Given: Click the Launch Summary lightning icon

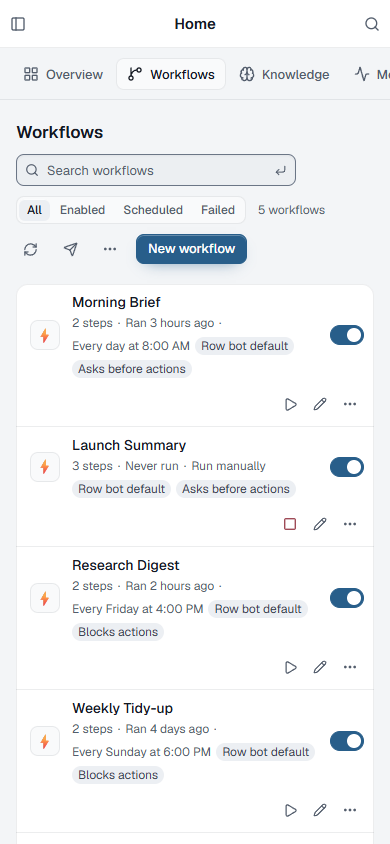Looking at the screenshot, I should (45, 467).
